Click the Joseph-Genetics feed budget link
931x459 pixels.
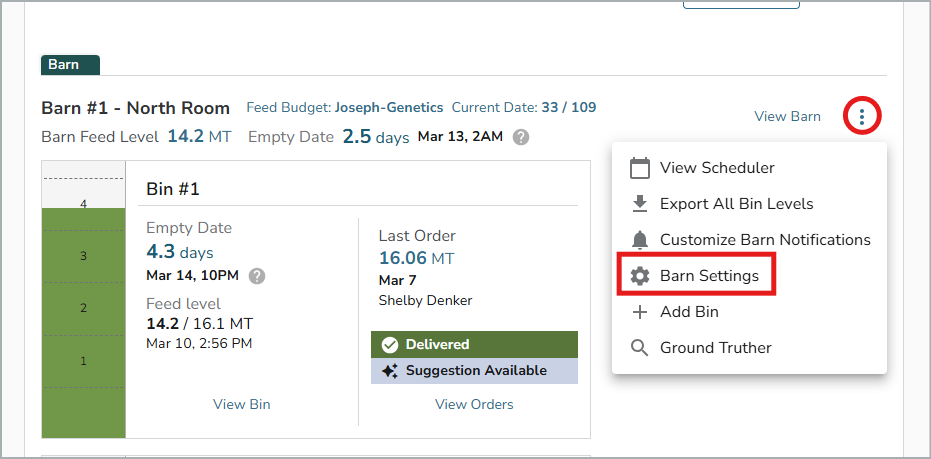pos(389,107)
